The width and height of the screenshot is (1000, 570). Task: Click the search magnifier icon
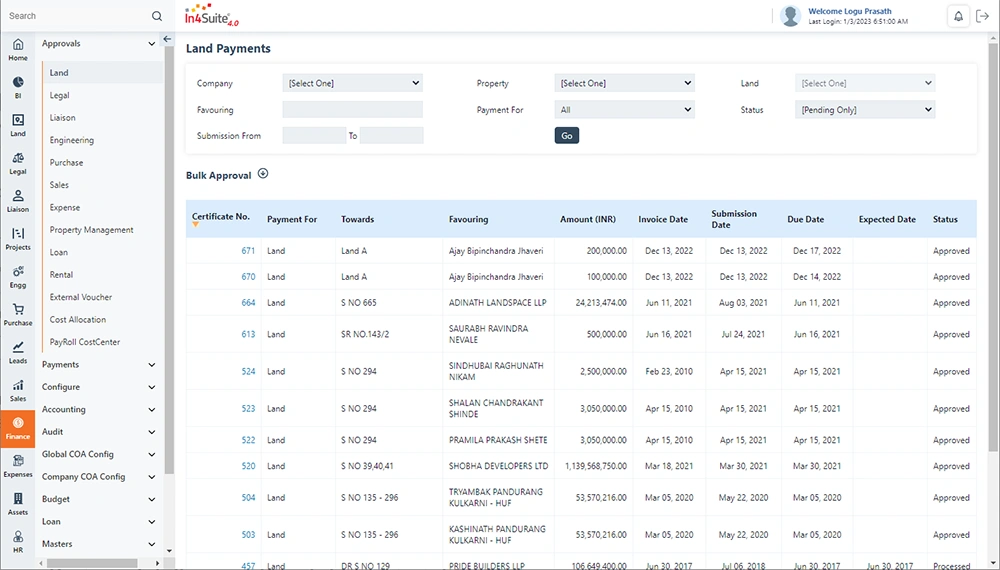point(157,16)
